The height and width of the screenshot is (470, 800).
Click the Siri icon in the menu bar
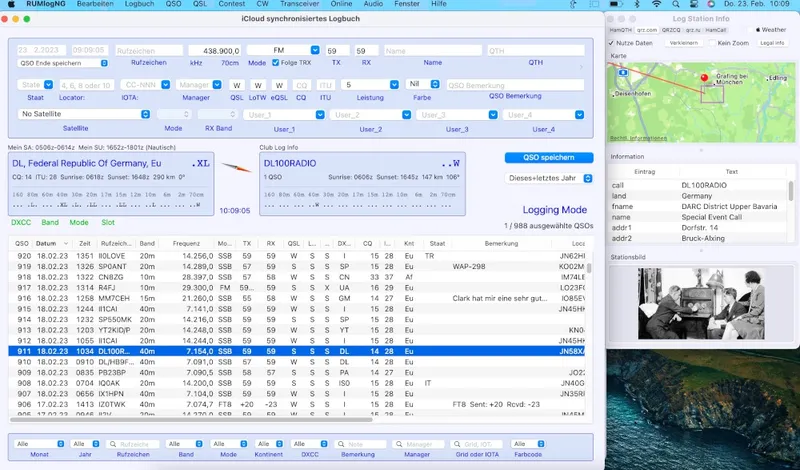pos(711,4)
